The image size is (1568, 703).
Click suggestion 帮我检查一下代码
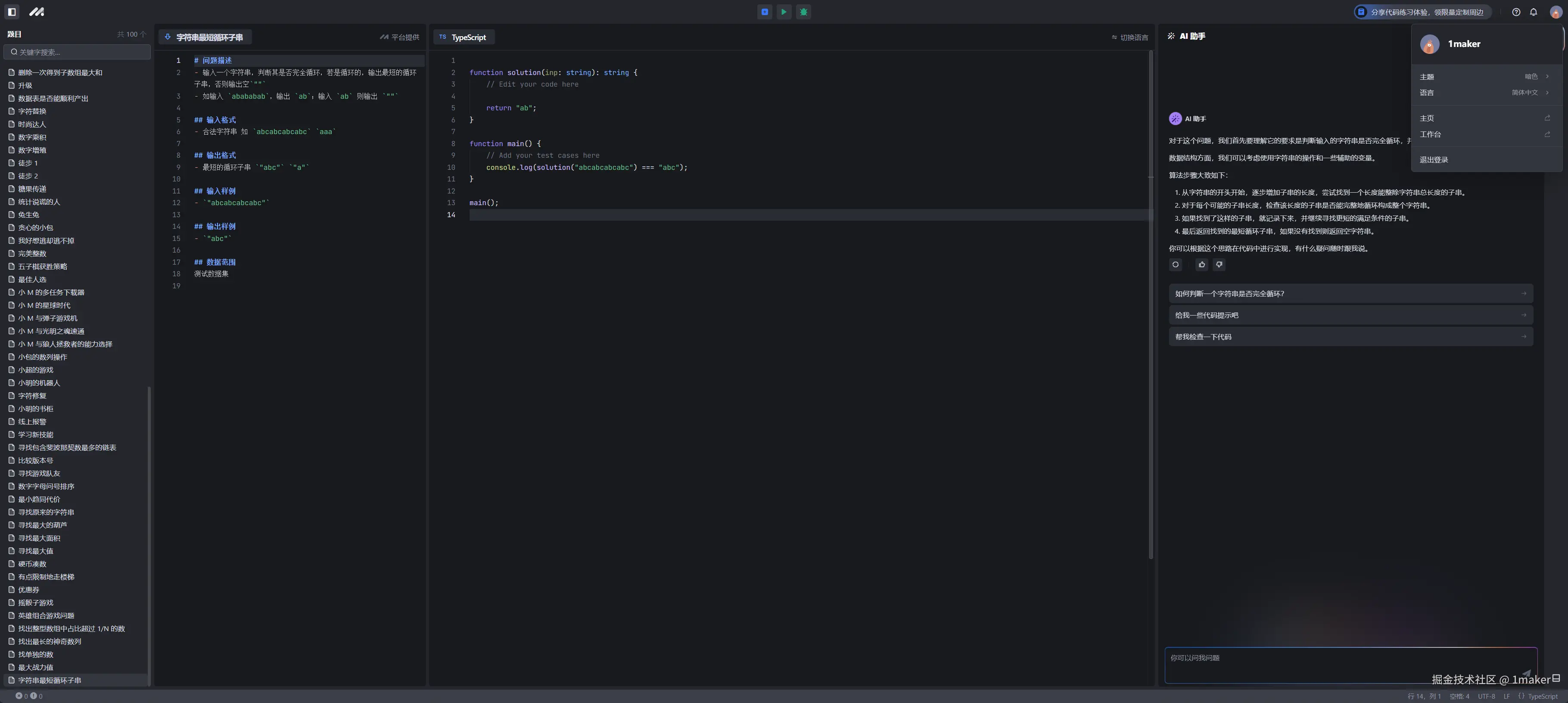pos(1350,337)
